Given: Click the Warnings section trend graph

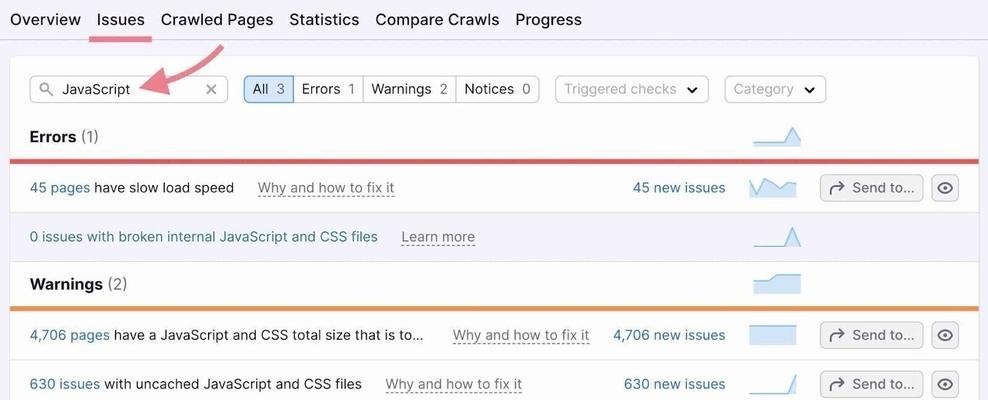Looking at the screenshot, I should pyautogui.click(x=777, y=284).
